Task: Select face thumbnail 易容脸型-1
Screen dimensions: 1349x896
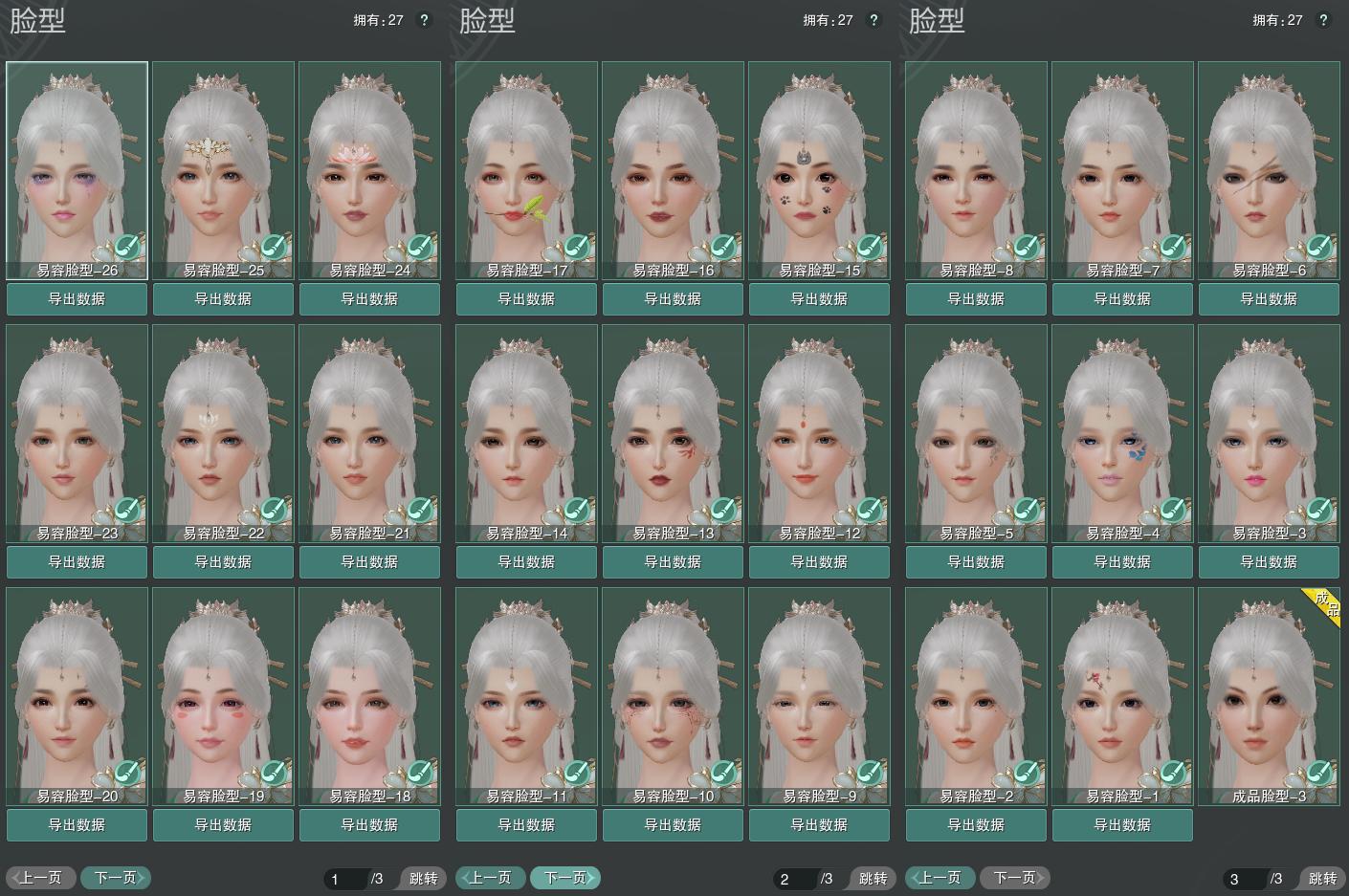Action: (x=1122, y=688)
